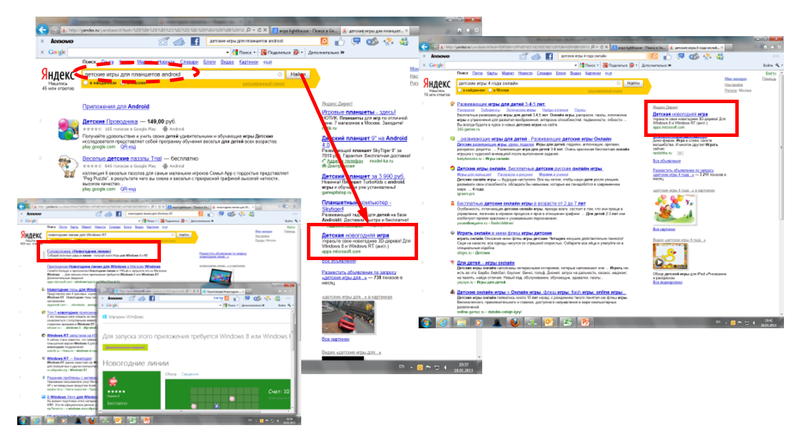800x448 pixels.
Task: Go back in the Android search window
Action: coord(43,30)
